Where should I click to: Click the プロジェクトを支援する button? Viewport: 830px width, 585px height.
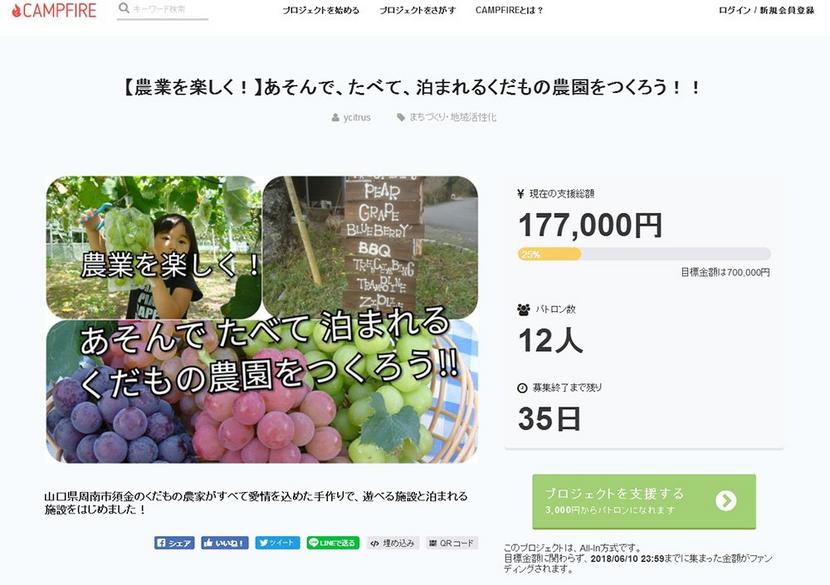(x=644, y=501)
